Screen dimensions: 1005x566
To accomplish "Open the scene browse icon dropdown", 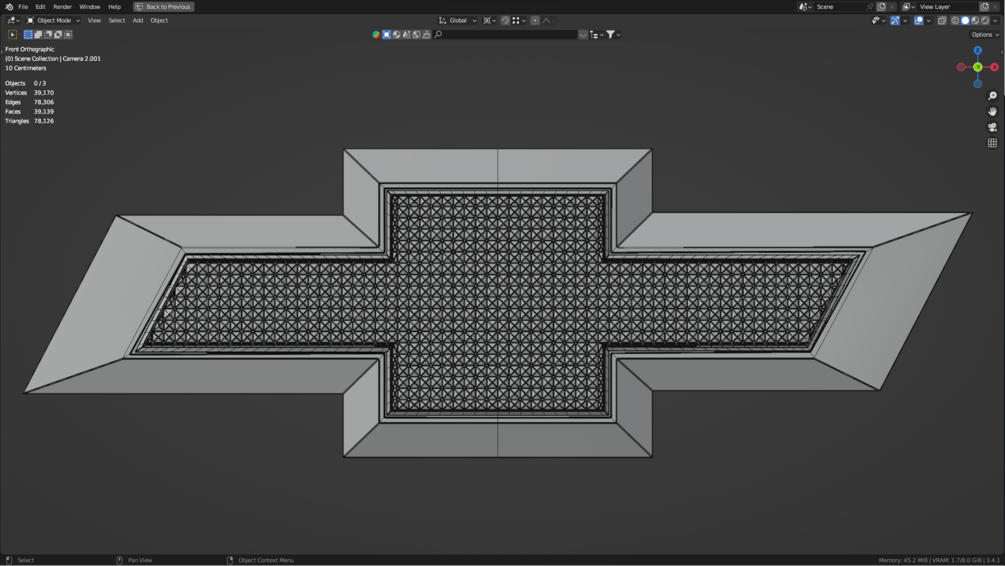I will point(805,6).
